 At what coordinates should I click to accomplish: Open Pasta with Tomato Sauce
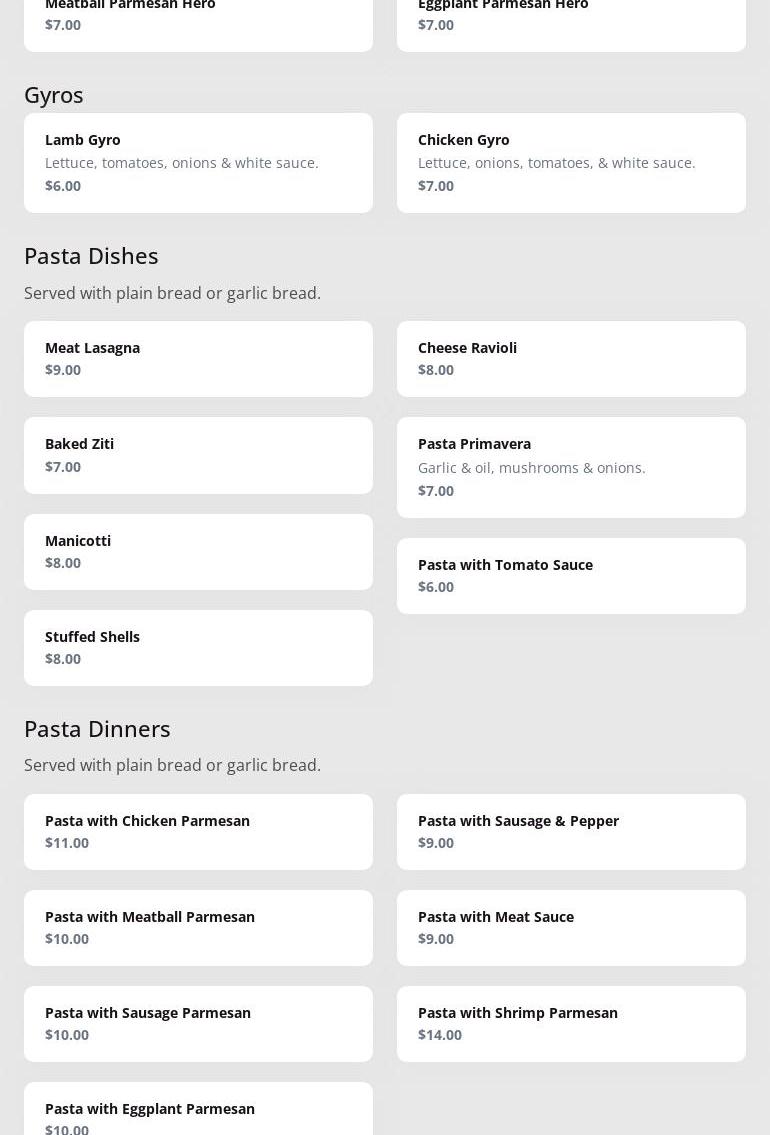click(x=571, y=575)
